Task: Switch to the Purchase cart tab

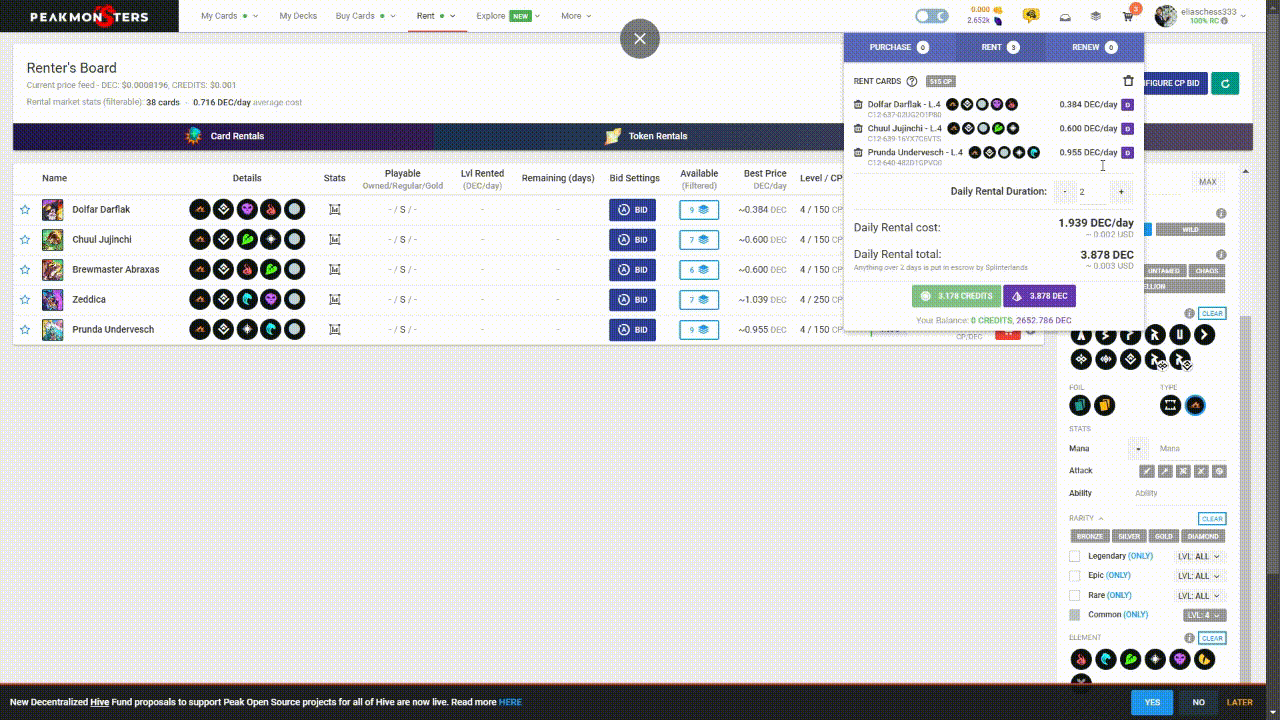Action: coord(899,47)
